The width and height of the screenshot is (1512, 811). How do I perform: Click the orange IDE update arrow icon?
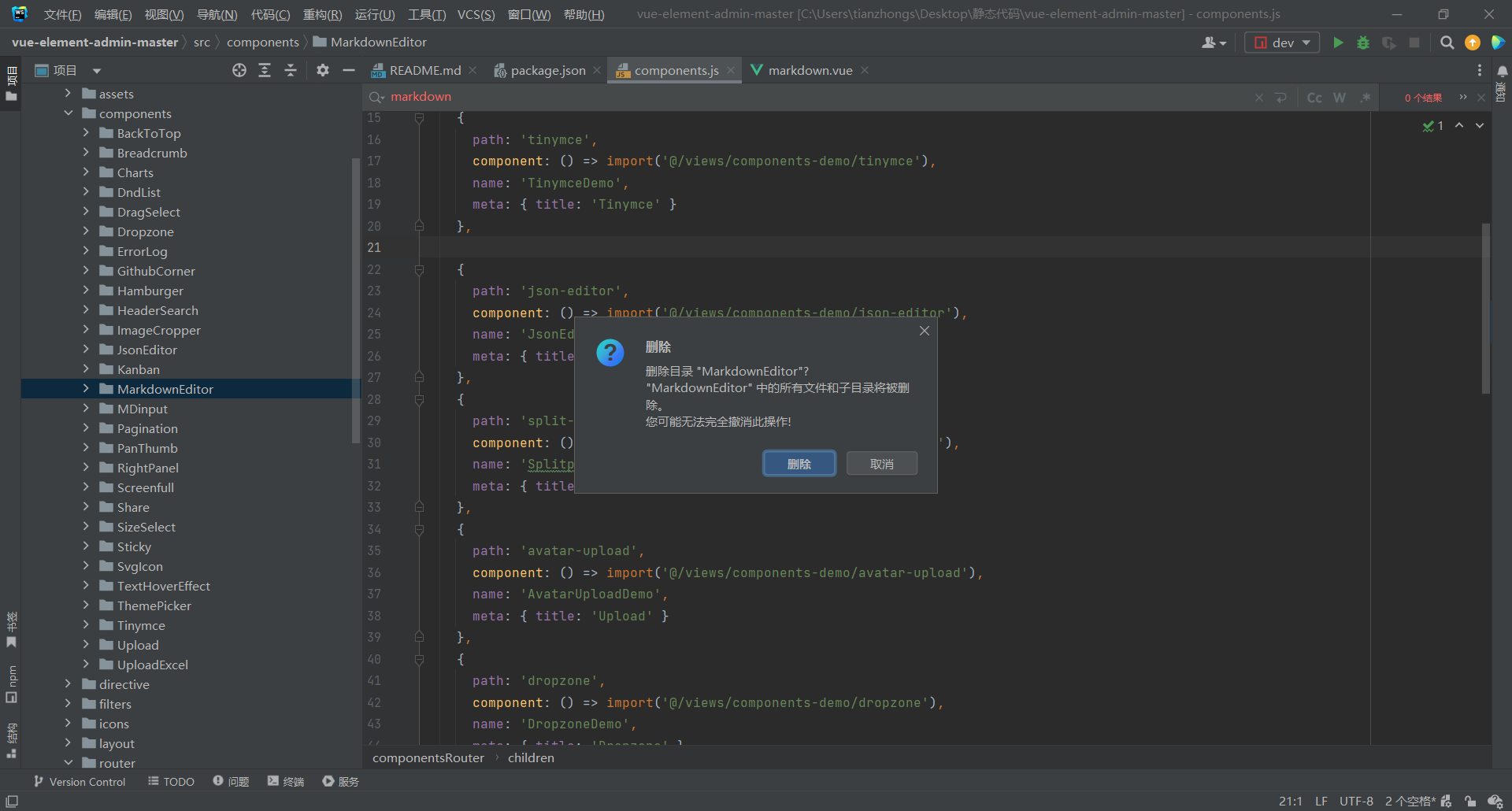click(x=1472, y=43)
